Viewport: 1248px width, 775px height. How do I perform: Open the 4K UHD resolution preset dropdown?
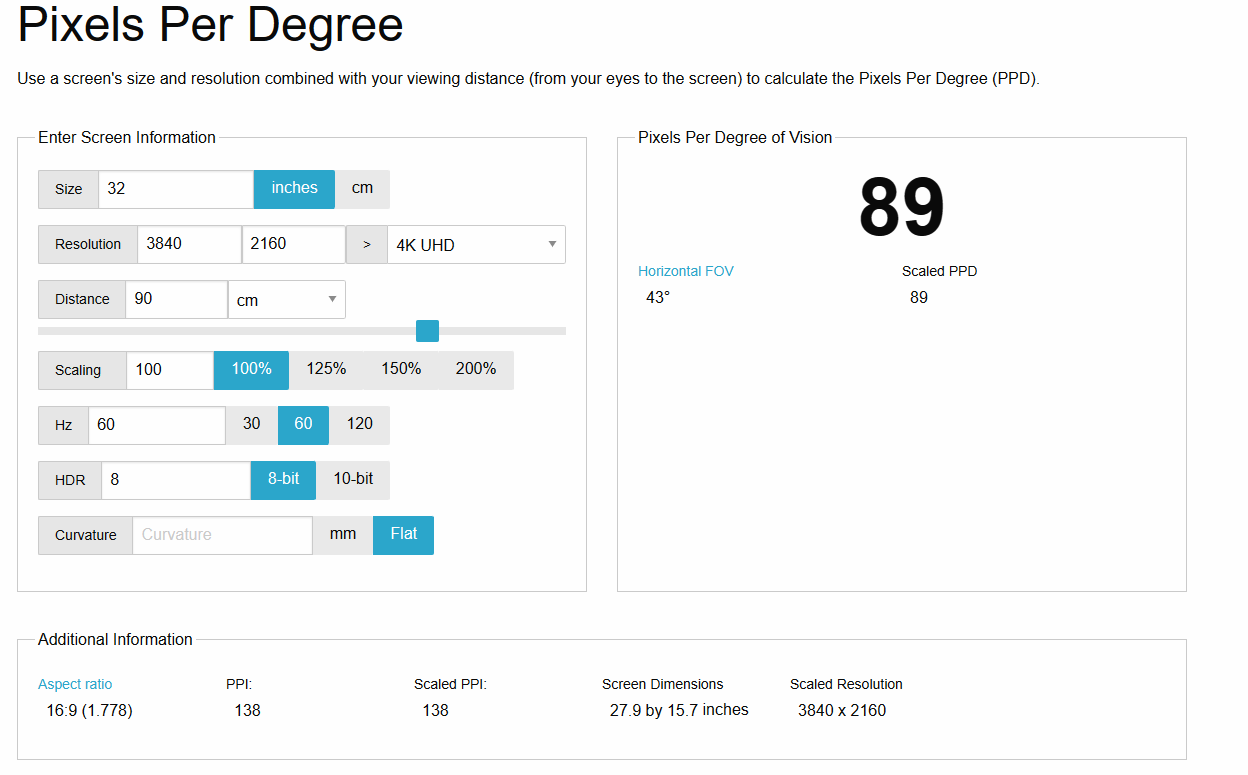[x=476, y=245]
